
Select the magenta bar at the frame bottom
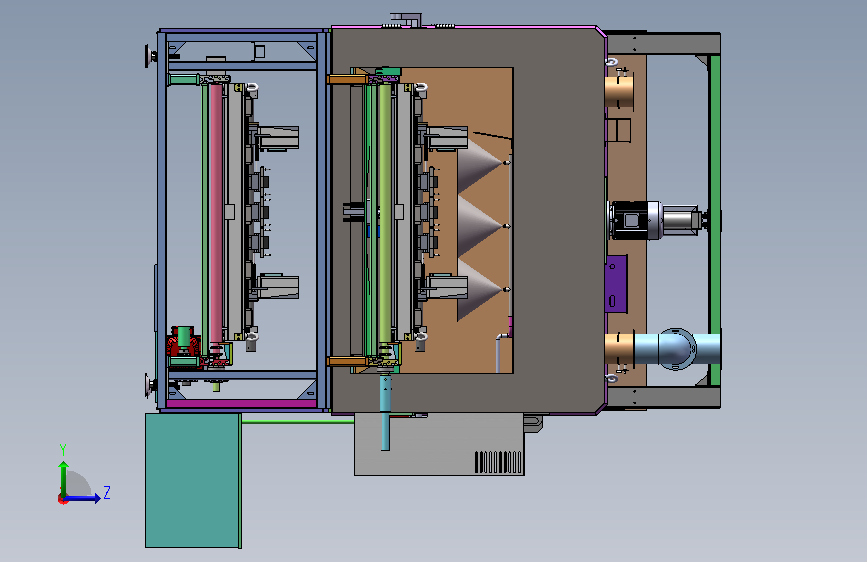point(242,404)
